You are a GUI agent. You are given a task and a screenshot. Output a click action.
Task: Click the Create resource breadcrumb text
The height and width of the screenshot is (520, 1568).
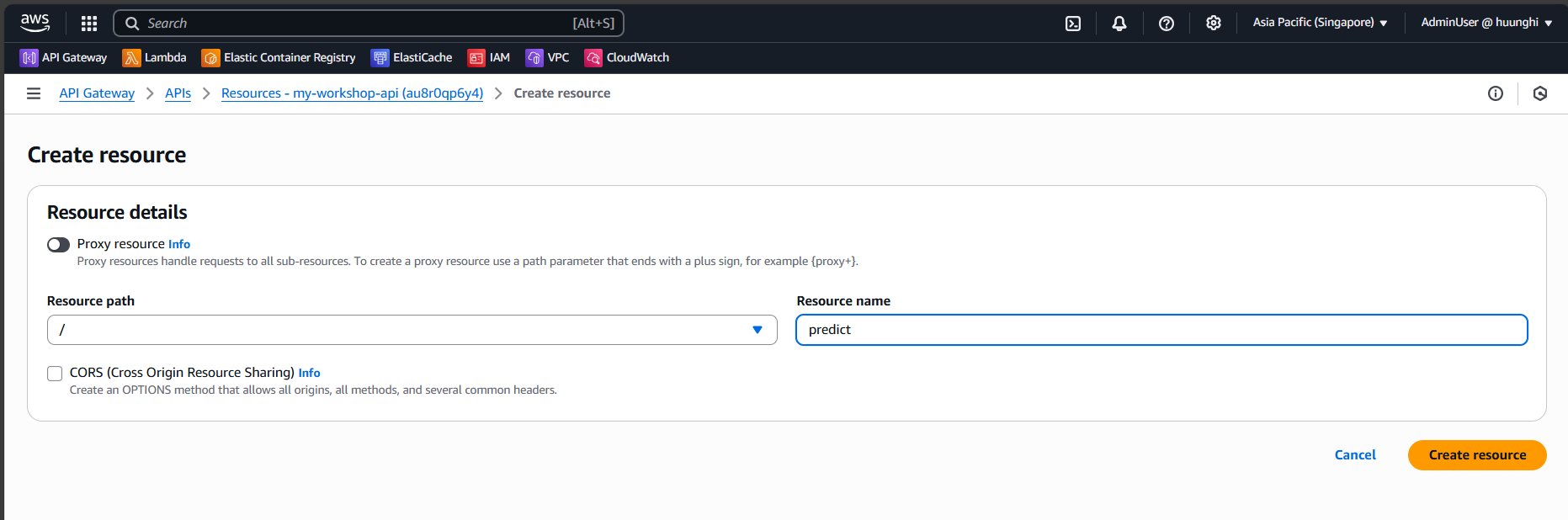pos(562,93)
